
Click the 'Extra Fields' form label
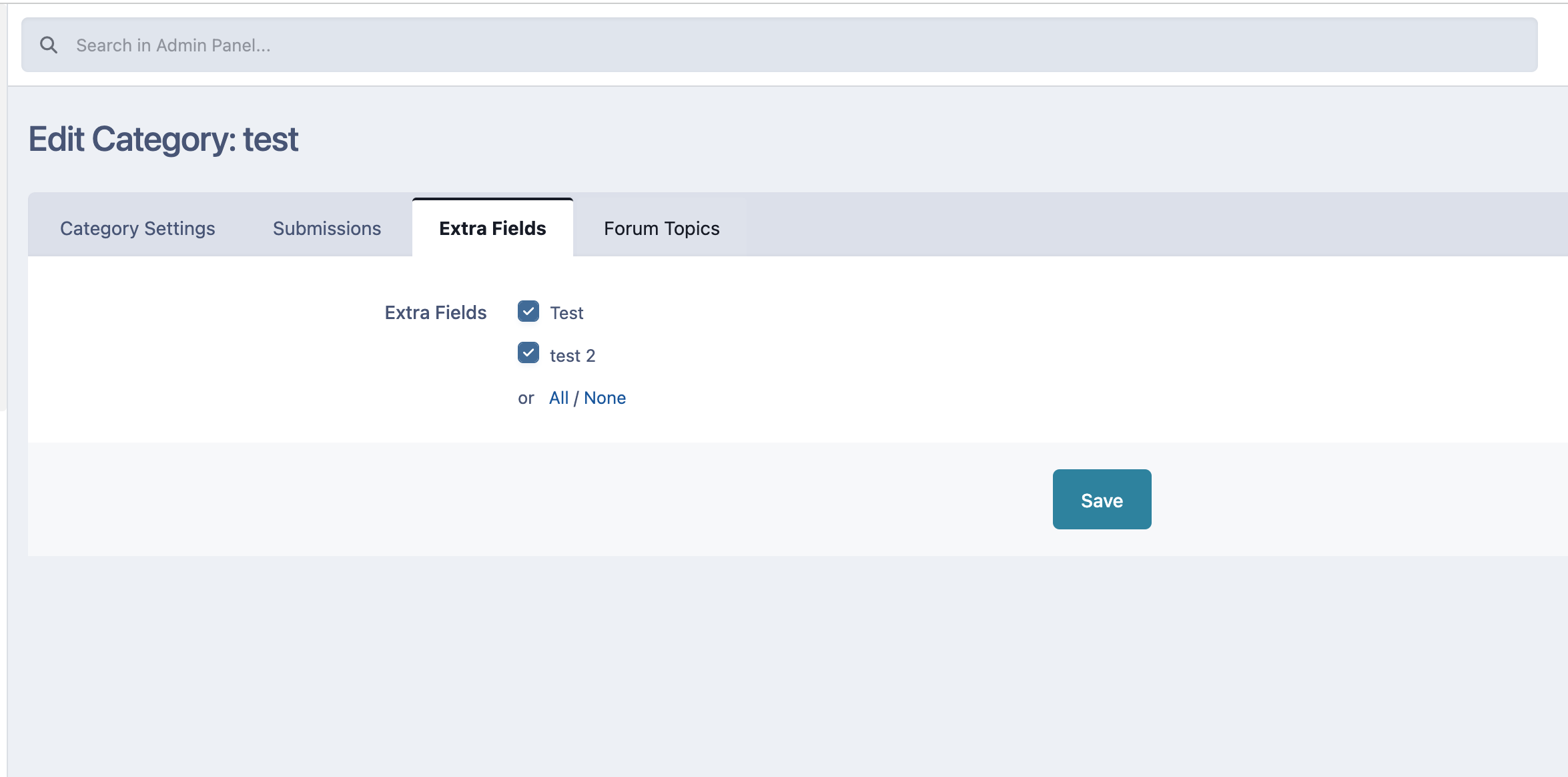tap(435, 312)
